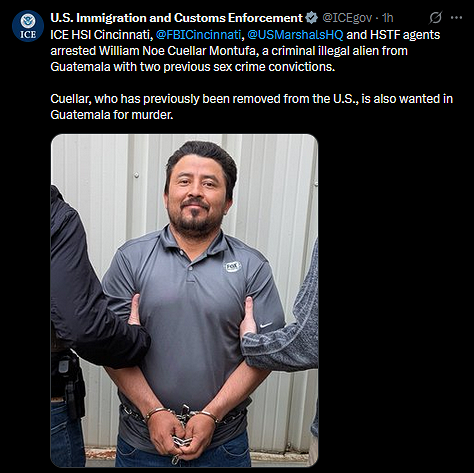Click the words Guatemala for murder
The image size is (474, 473).
(x=112, y=115)
